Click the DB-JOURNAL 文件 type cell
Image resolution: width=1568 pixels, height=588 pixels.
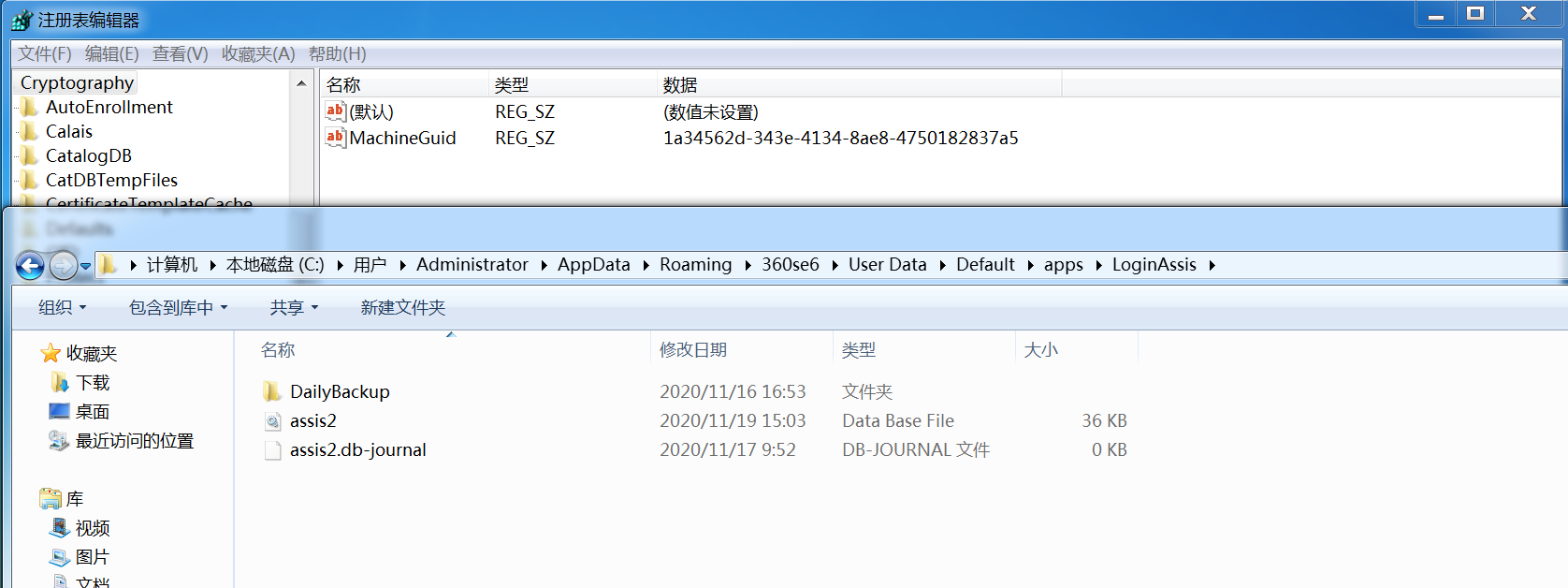click(x=916, y=450)
